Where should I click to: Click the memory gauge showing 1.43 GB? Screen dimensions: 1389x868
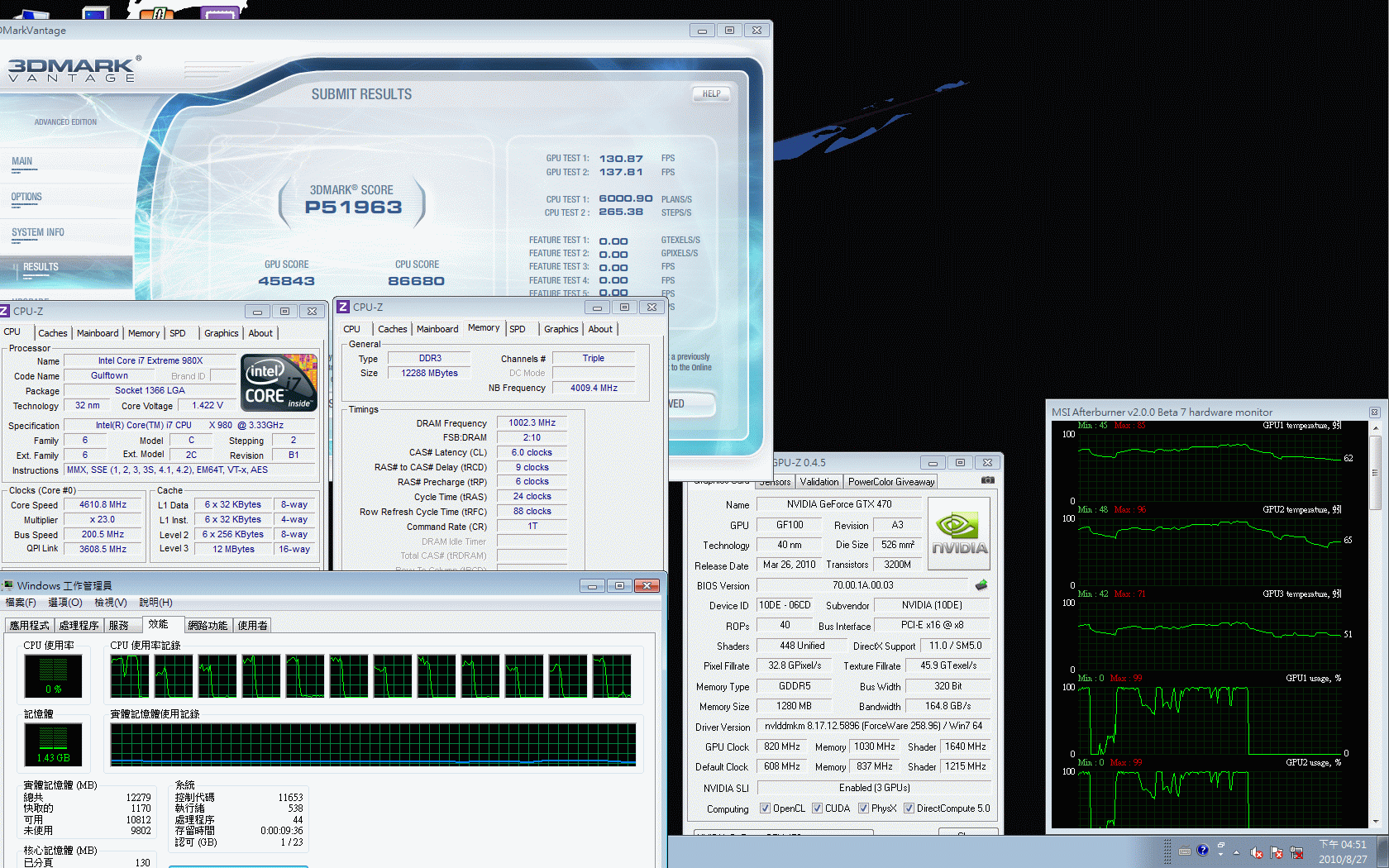click(53, 745)
